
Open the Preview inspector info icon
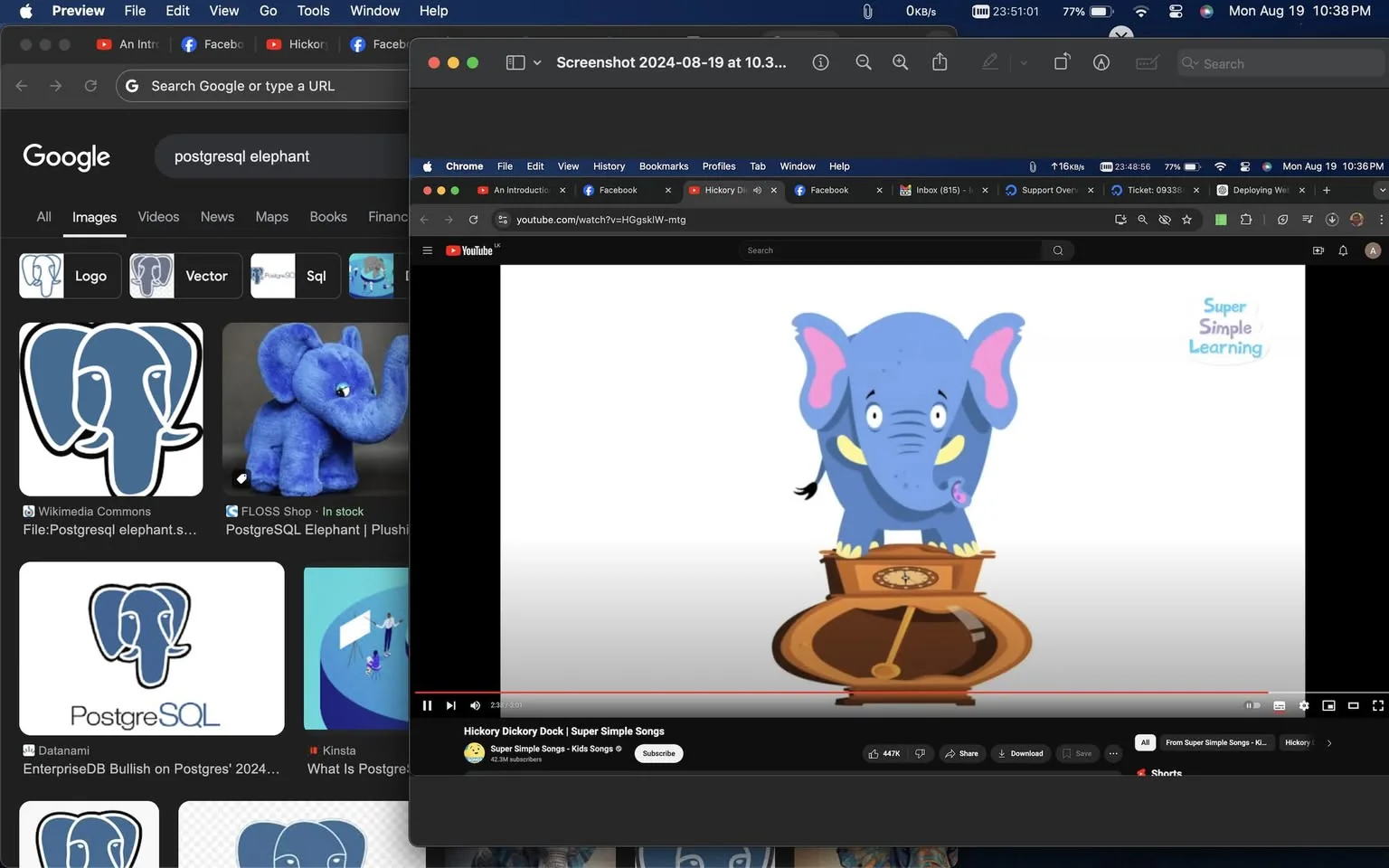pos(820,62)
